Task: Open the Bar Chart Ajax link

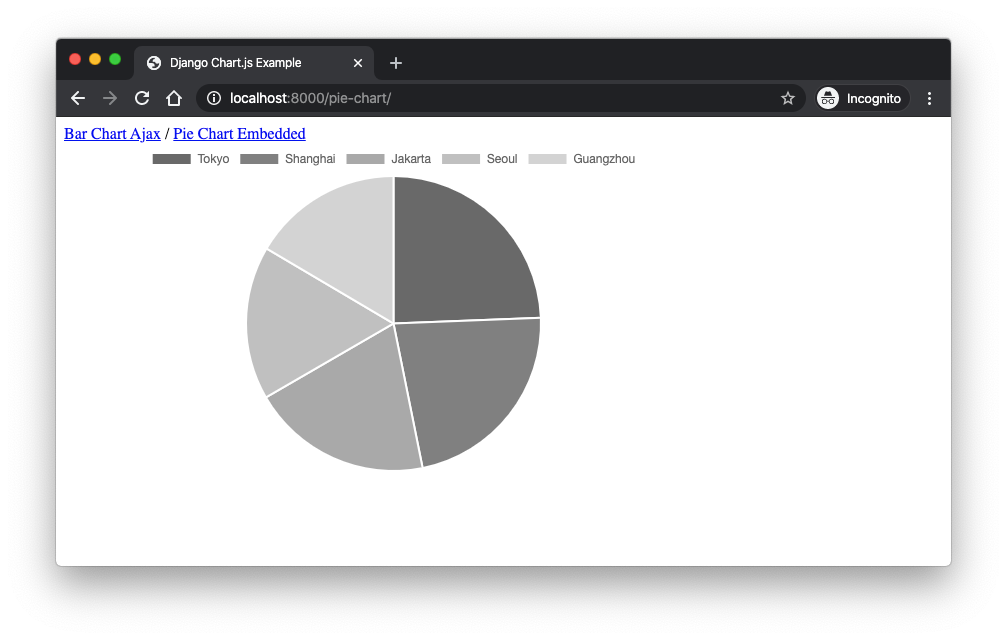Action: pos(112,133)
